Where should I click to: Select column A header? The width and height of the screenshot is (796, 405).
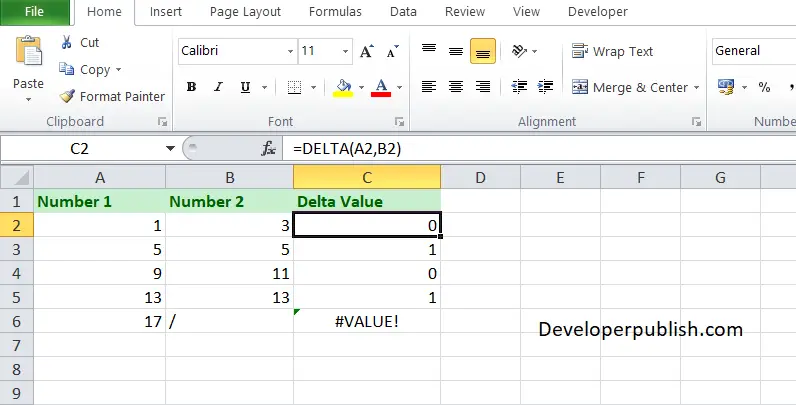[100, 177]
